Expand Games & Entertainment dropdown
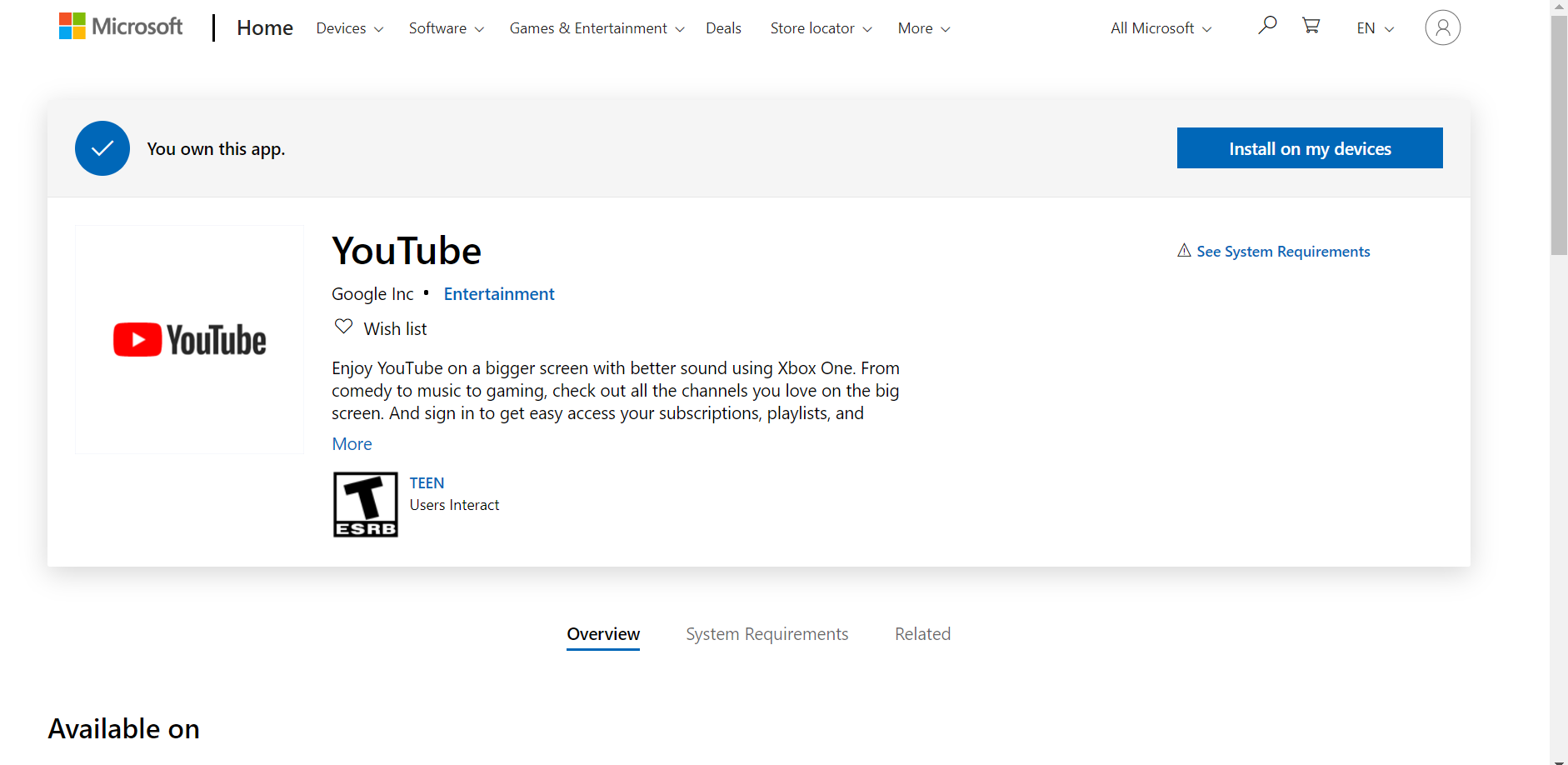1568x765 pixels. [597, 28]
